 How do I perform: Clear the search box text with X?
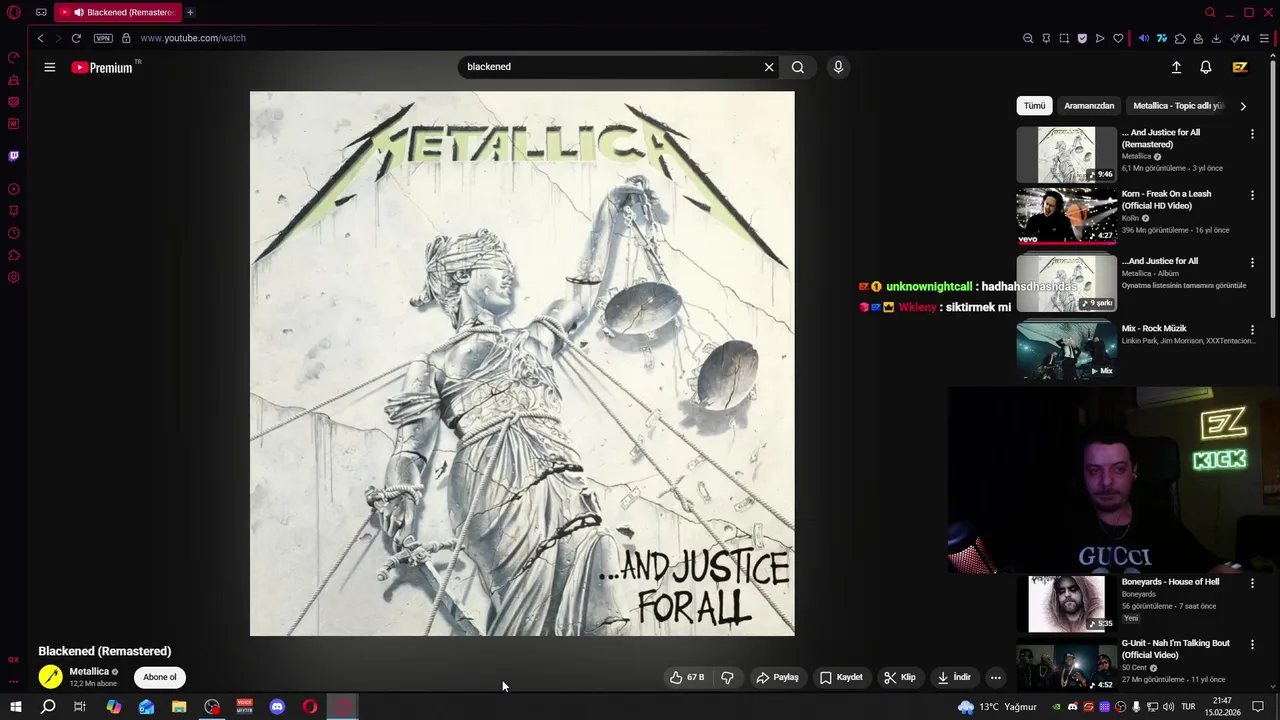click(x=769, y=67)
